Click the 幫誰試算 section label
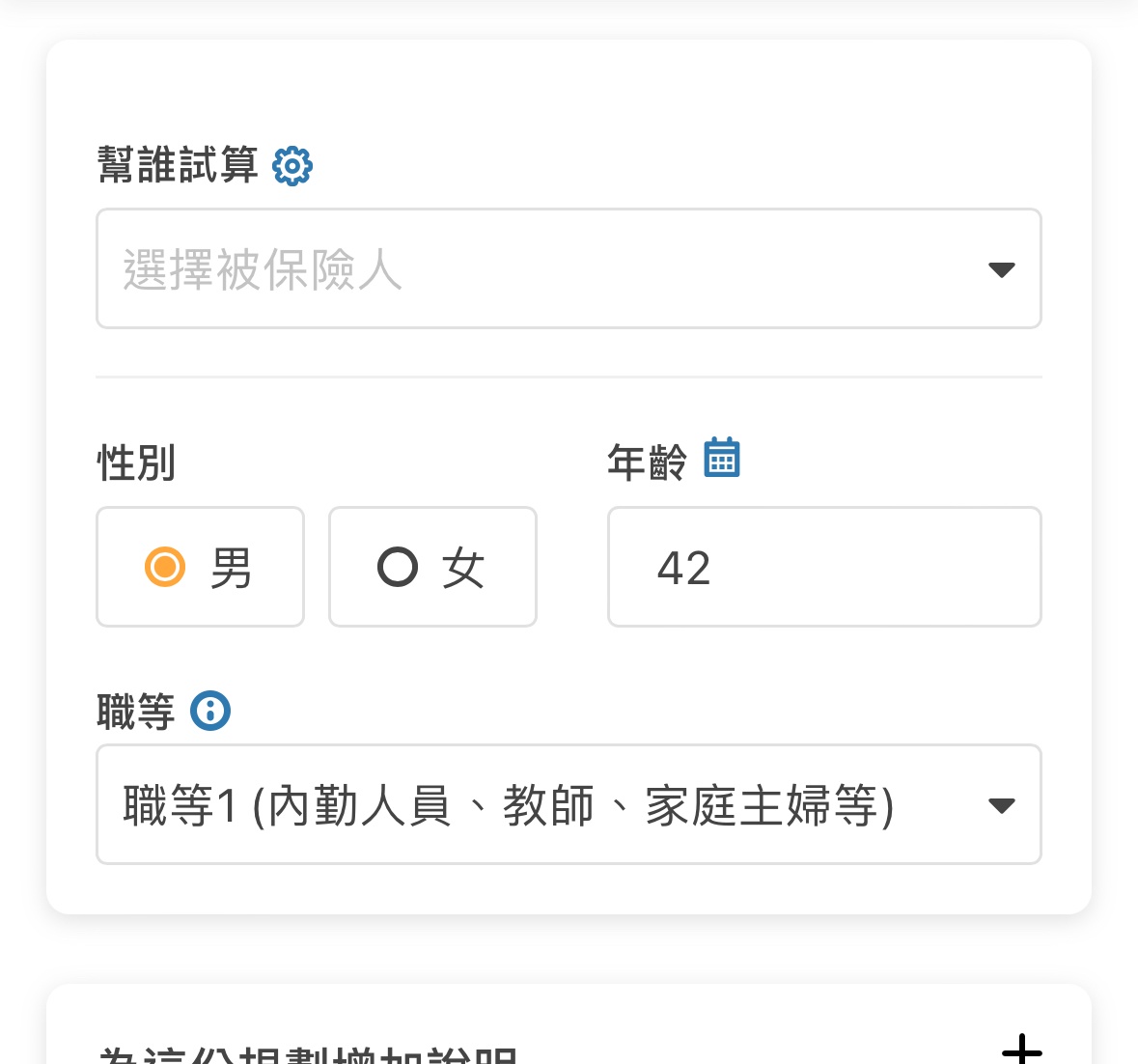Viewport: 1138px width, 1064px height. pos(178,165)
